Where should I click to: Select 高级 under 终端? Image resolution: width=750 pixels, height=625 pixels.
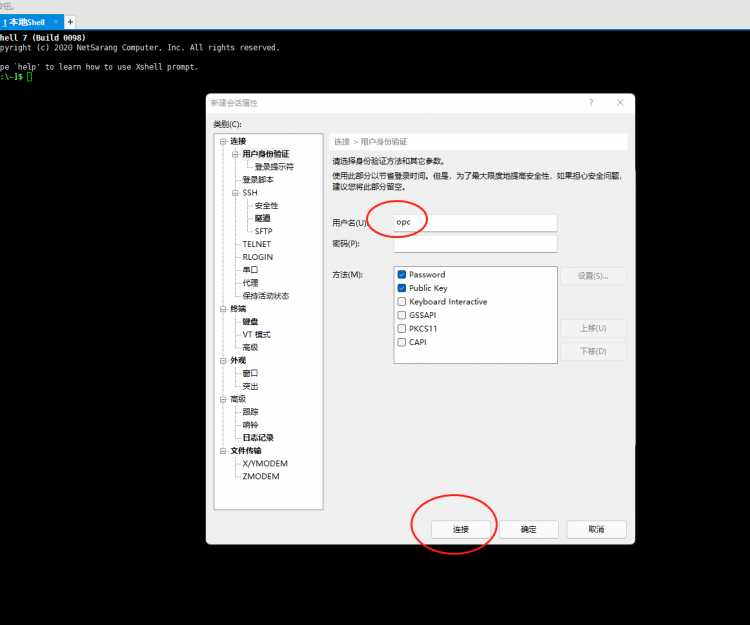250,348
